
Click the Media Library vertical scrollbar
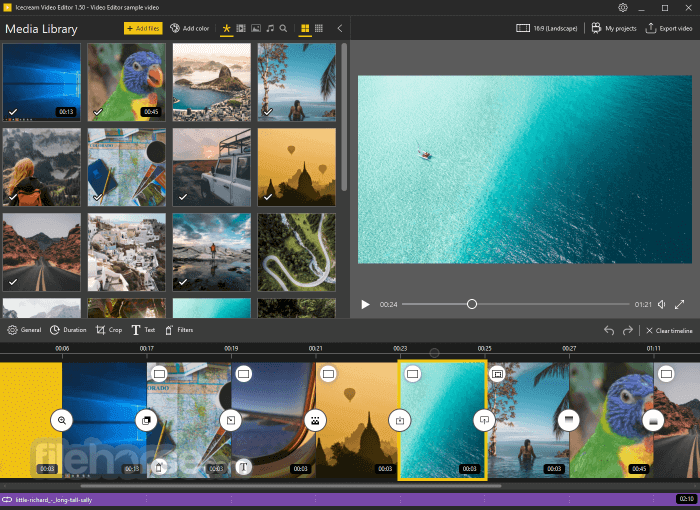tap(344, 117)
